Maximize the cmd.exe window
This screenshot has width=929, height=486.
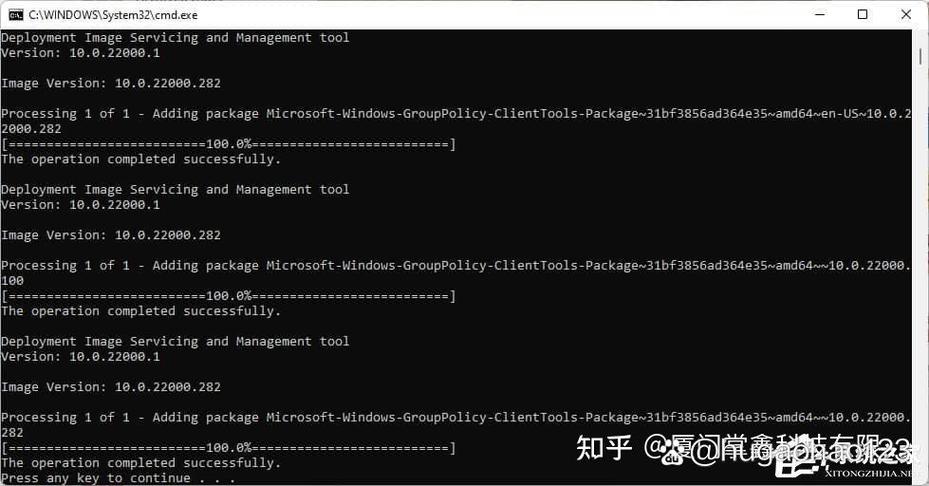863,15
